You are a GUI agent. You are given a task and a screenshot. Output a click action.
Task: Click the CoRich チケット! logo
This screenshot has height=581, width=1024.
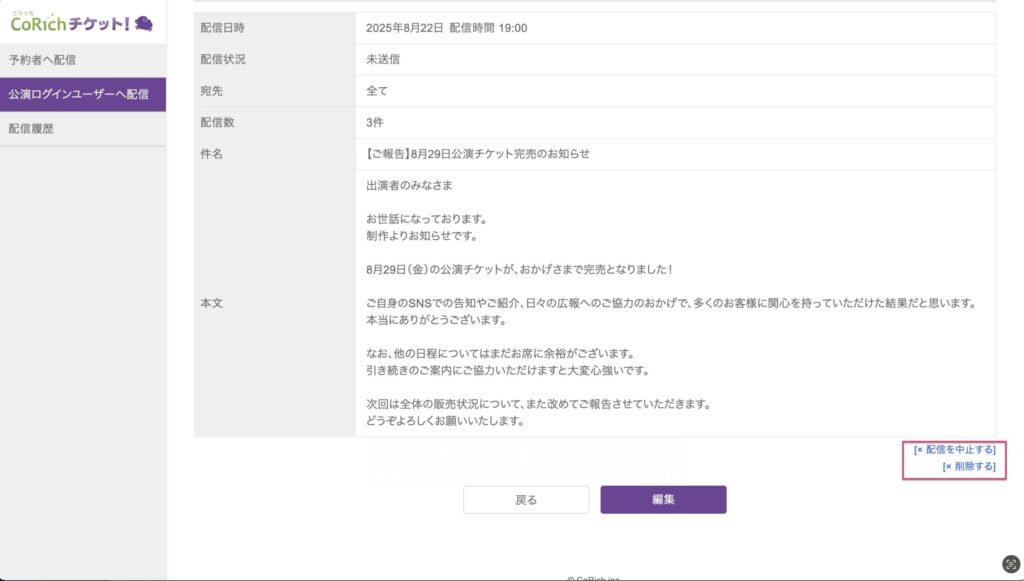(x=70, y=22)
